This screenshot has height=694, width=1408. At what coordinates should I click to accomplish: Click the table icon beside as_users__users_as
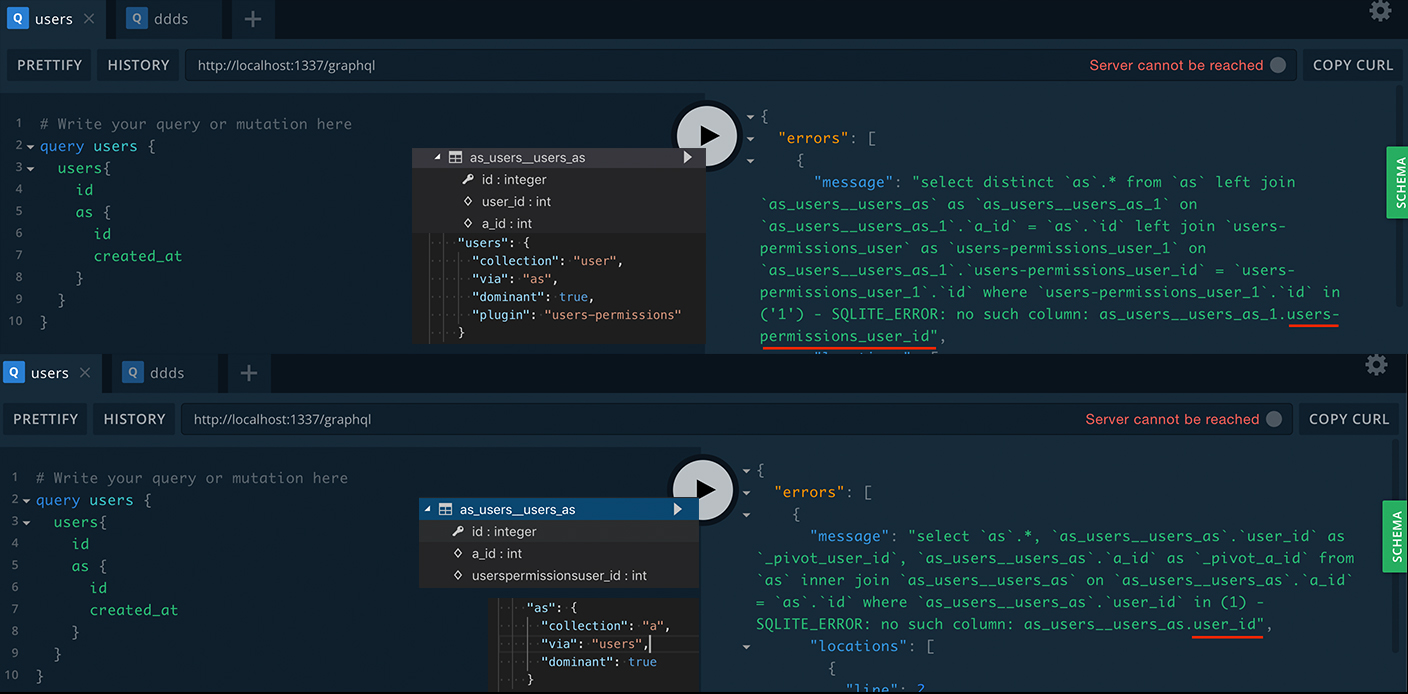(x=455, y=157)
